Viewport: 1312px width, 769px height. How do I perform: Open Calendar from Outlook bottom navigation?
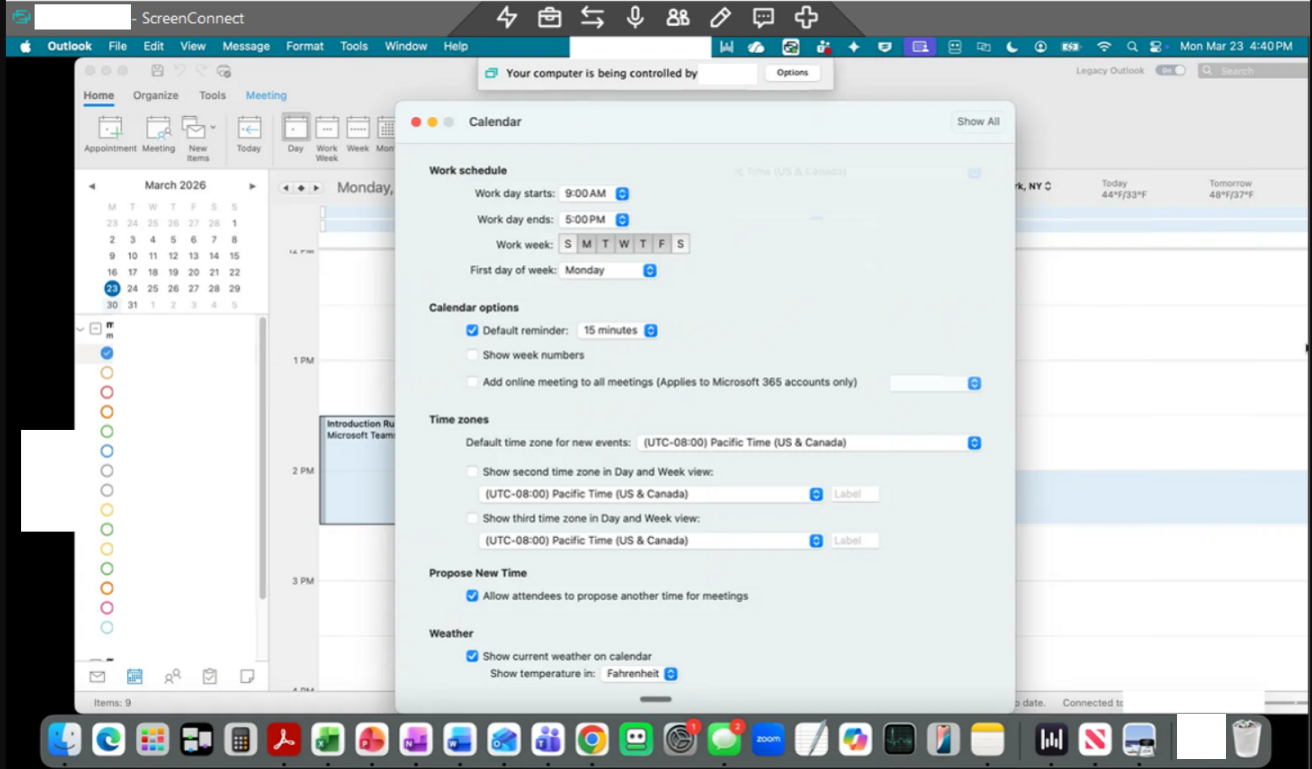click(135, 677)
